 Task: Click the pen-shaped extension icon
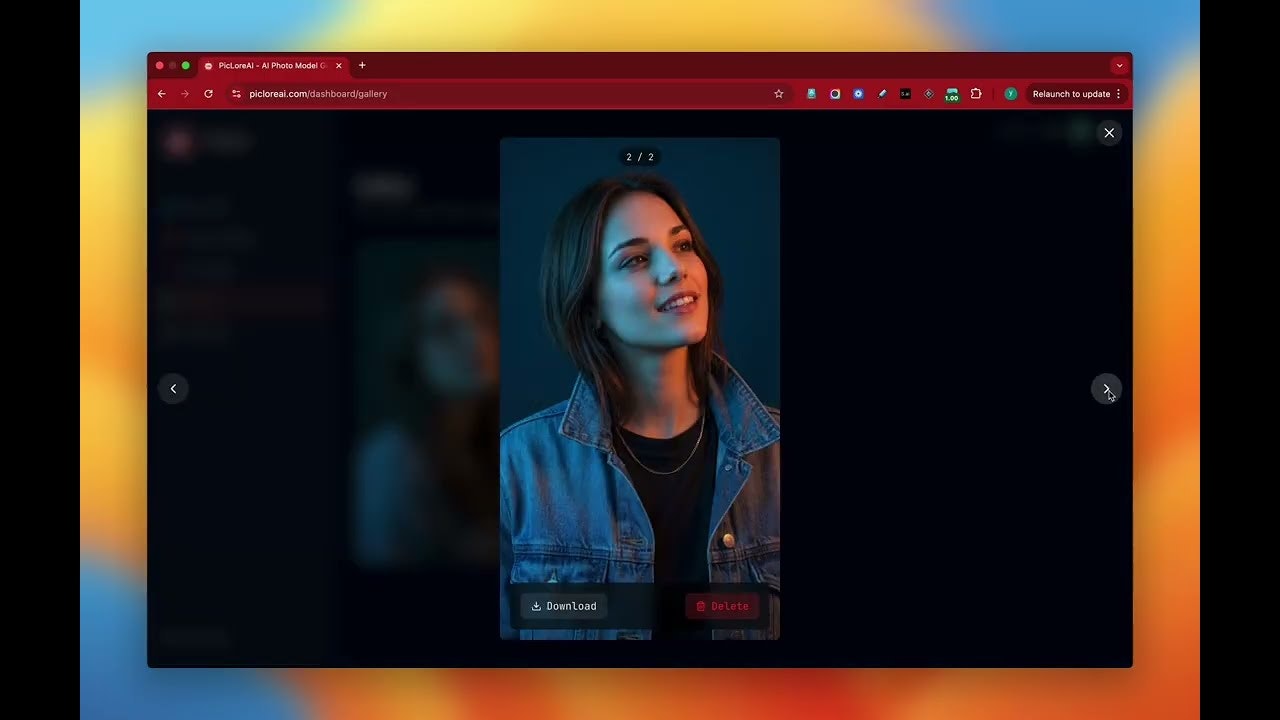pyautogui.click(x=882, y=94)
